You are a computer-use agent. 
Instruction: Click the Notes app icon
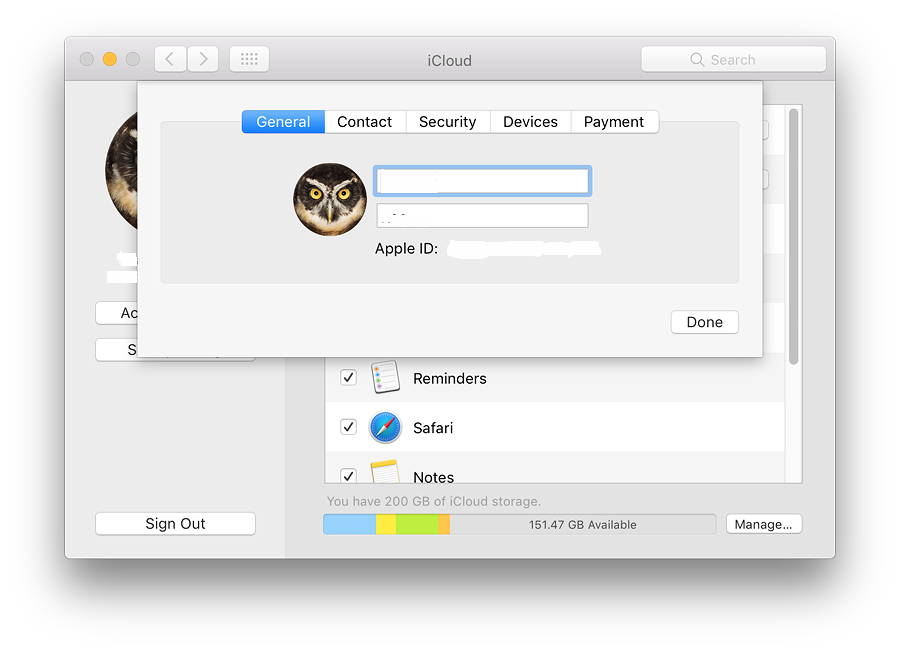[x=385, y=471]
